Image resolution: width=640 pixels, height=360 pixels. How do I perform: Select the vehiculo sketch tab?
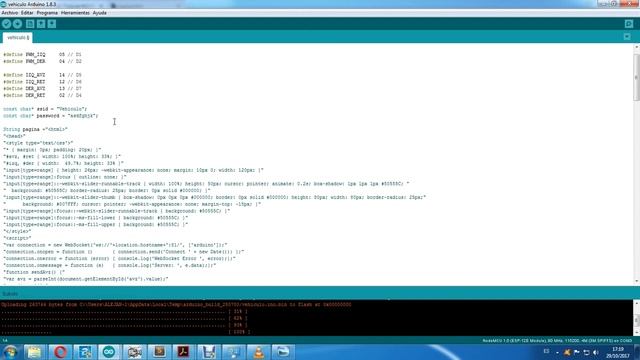tap(18, 38)
